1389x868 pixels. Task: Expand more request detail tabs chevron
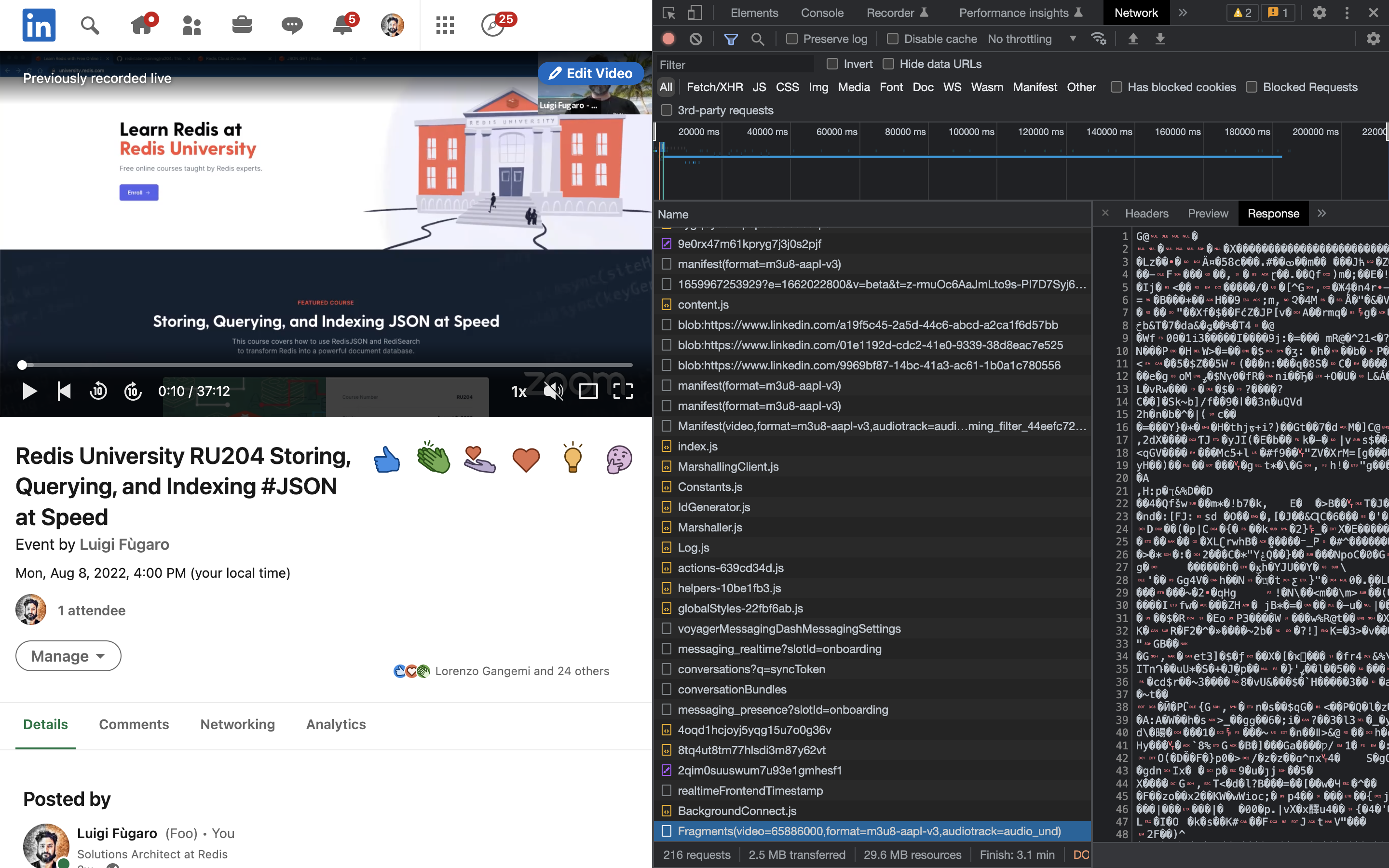point(1322,214)
